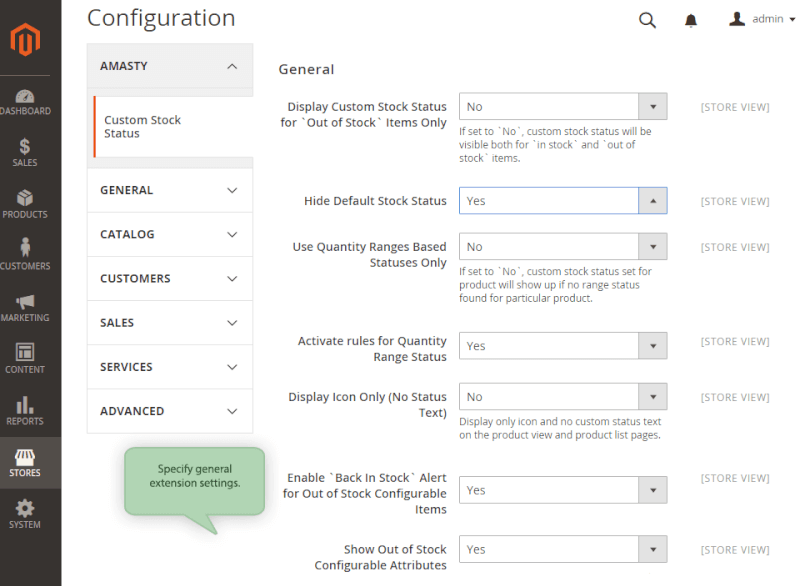
Task: Check admin notifications bell
Action: (x=692, y=19)
